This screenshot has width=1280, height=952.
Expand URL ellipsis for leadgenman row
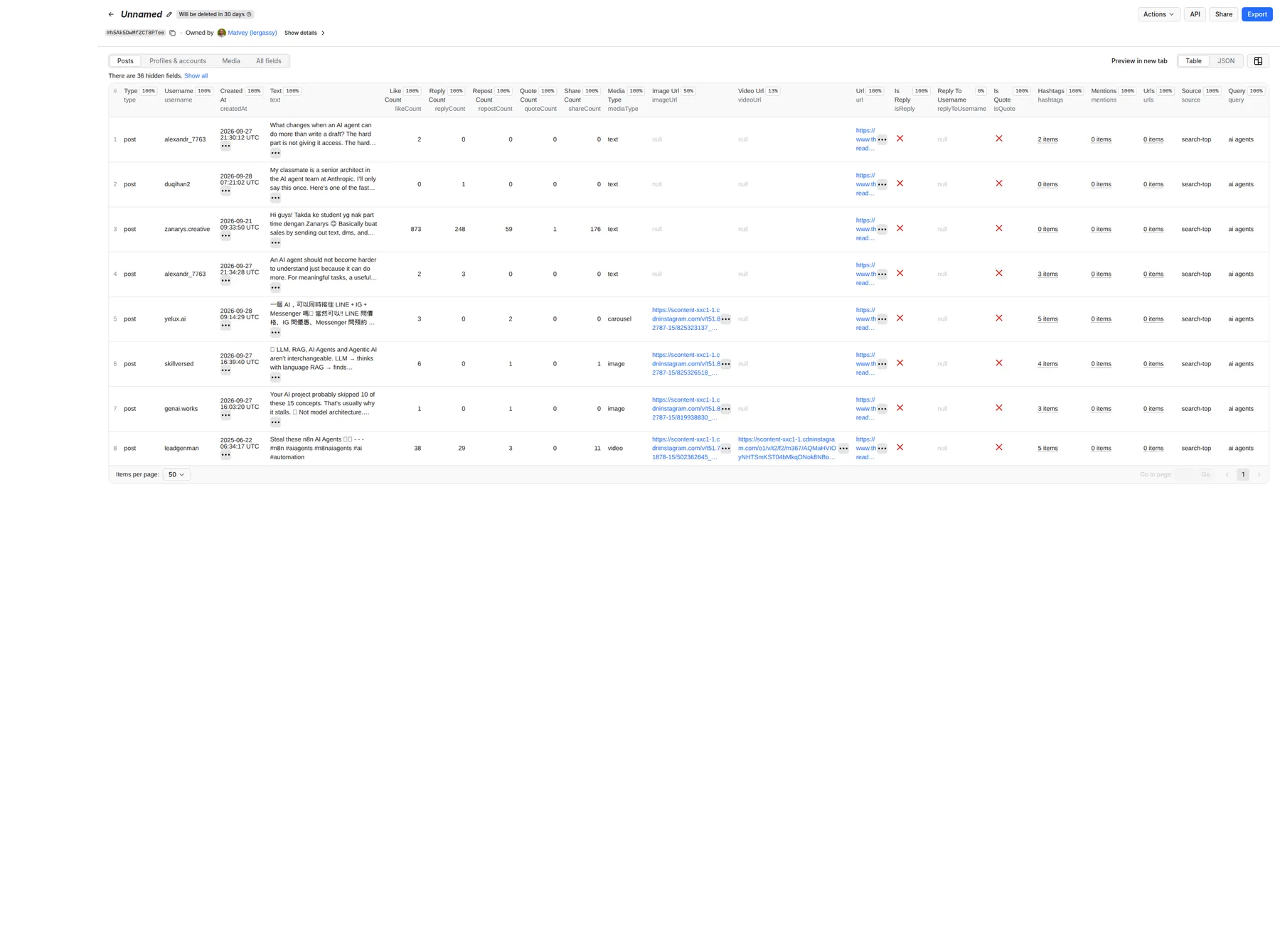(882, 449)
